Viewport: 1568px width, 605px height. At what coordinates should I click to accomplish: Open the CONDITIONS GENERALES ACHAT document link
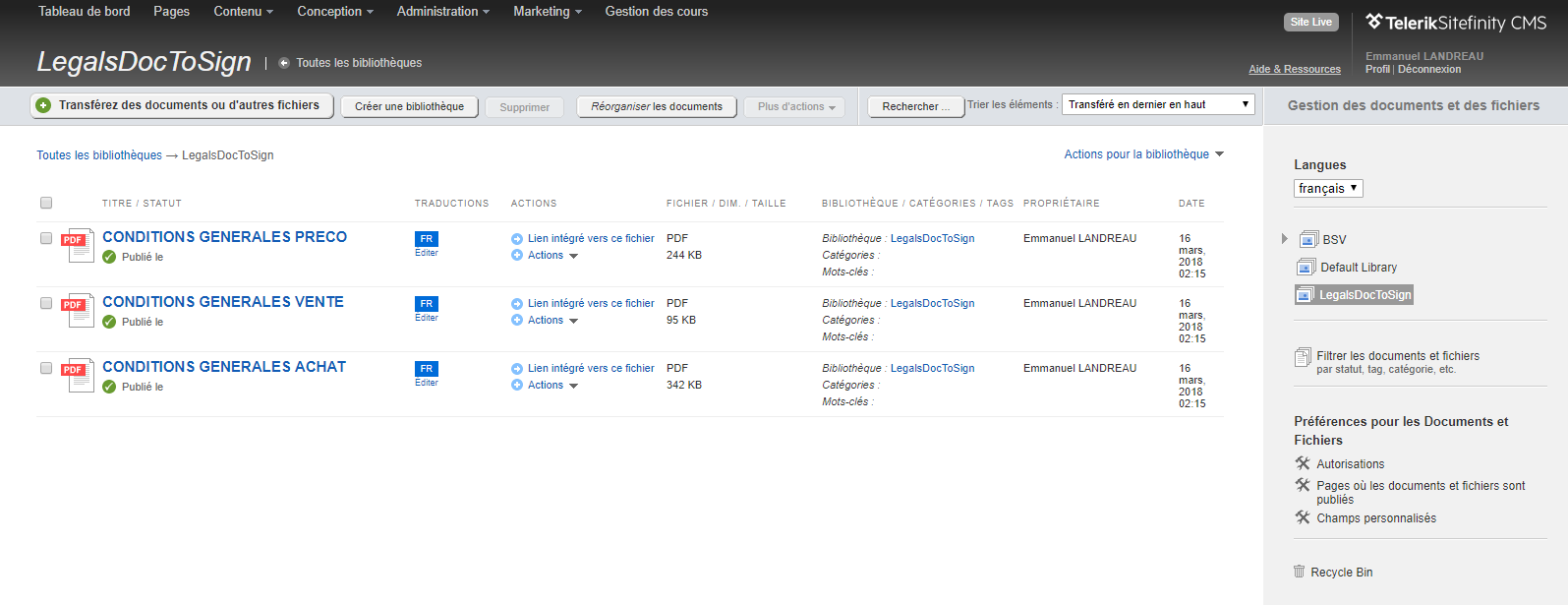224,367
